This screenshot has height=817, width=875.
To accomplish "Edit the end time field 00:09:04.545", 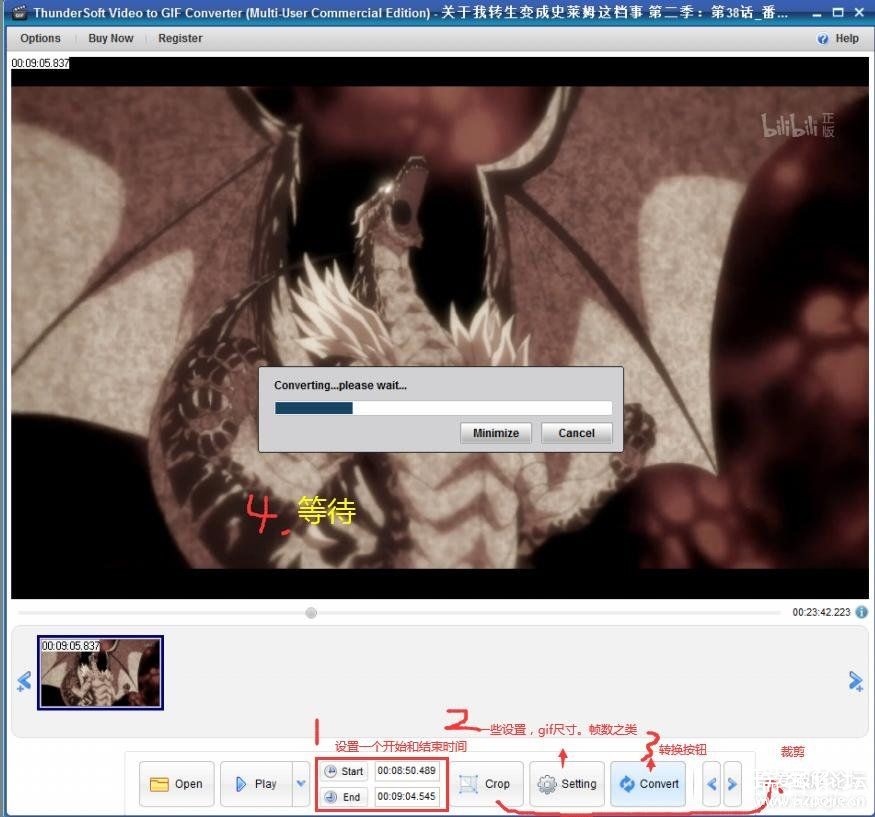I will [x=407, y=796].
